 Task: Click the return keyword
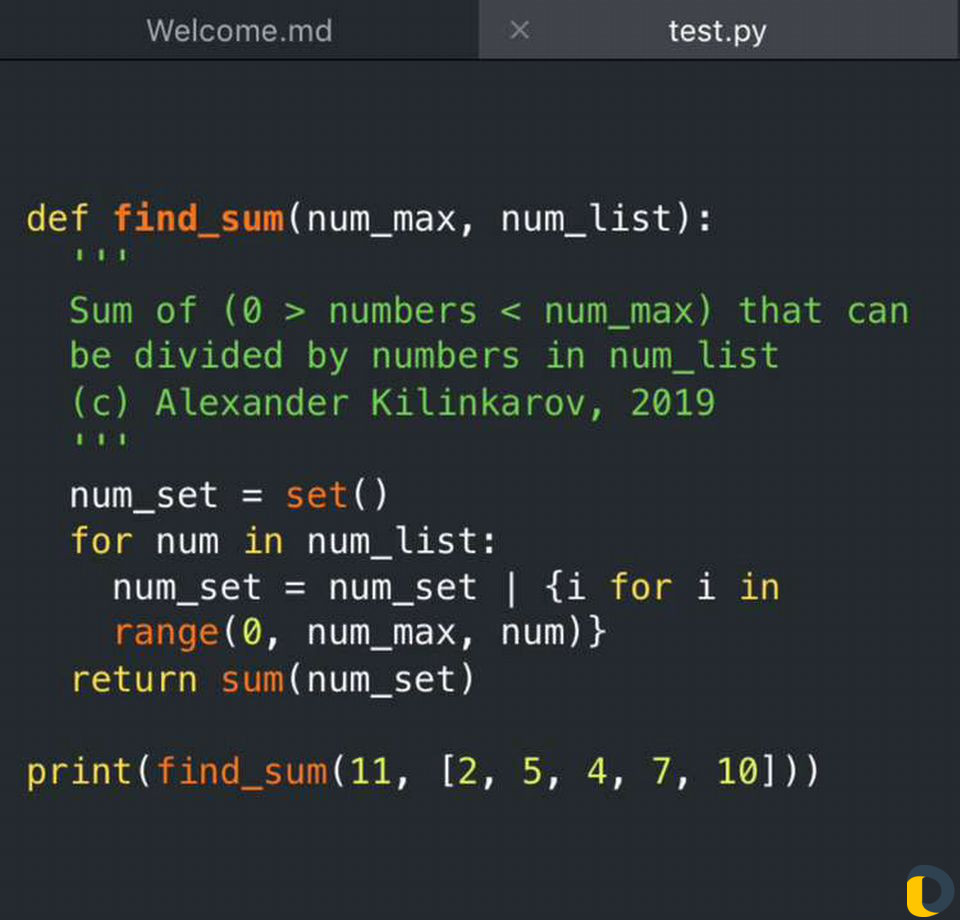pyautogui.click(x=134, y=679)
